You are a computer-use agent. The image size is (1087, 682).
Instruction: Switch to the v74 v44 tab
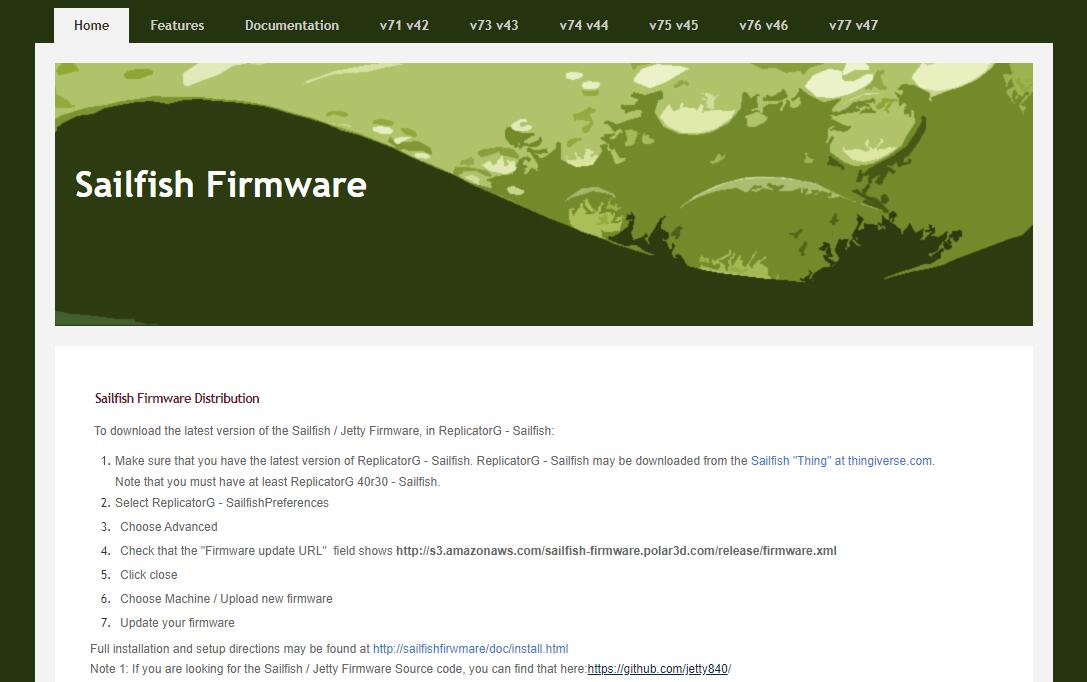click(x=584, y=26)
